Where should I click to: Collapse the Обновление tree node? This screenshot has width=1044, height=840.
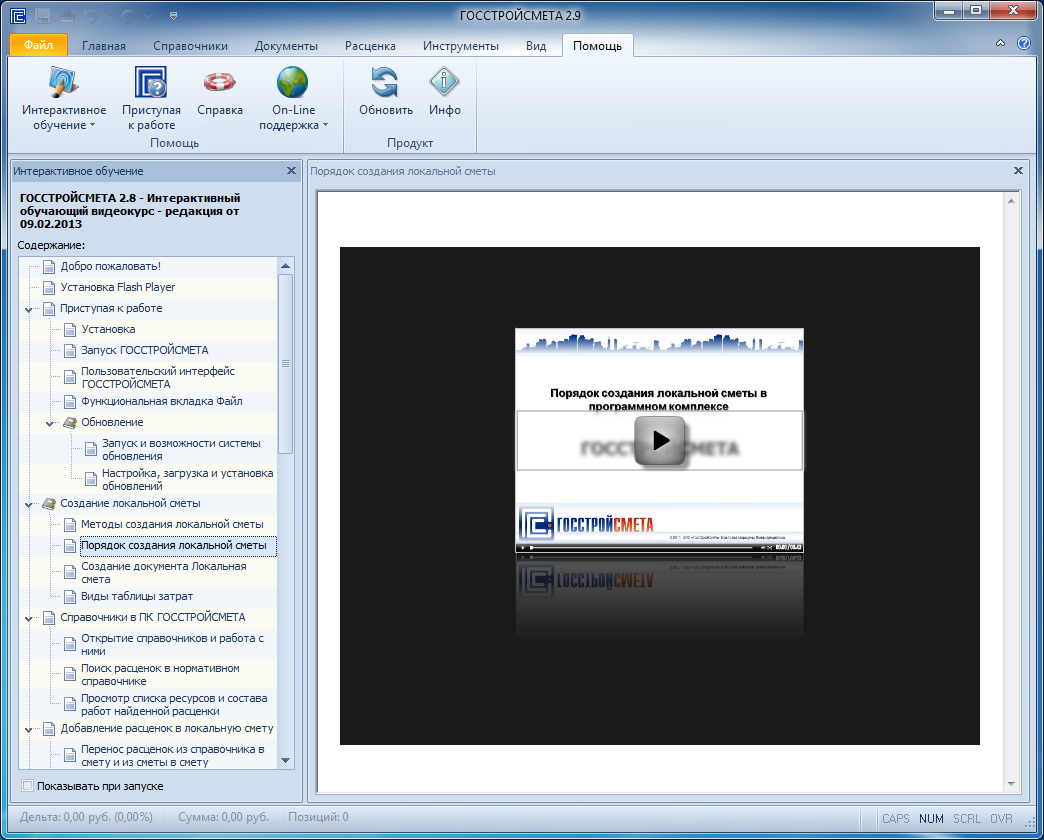pyautogui.click(x=50, y=423)
